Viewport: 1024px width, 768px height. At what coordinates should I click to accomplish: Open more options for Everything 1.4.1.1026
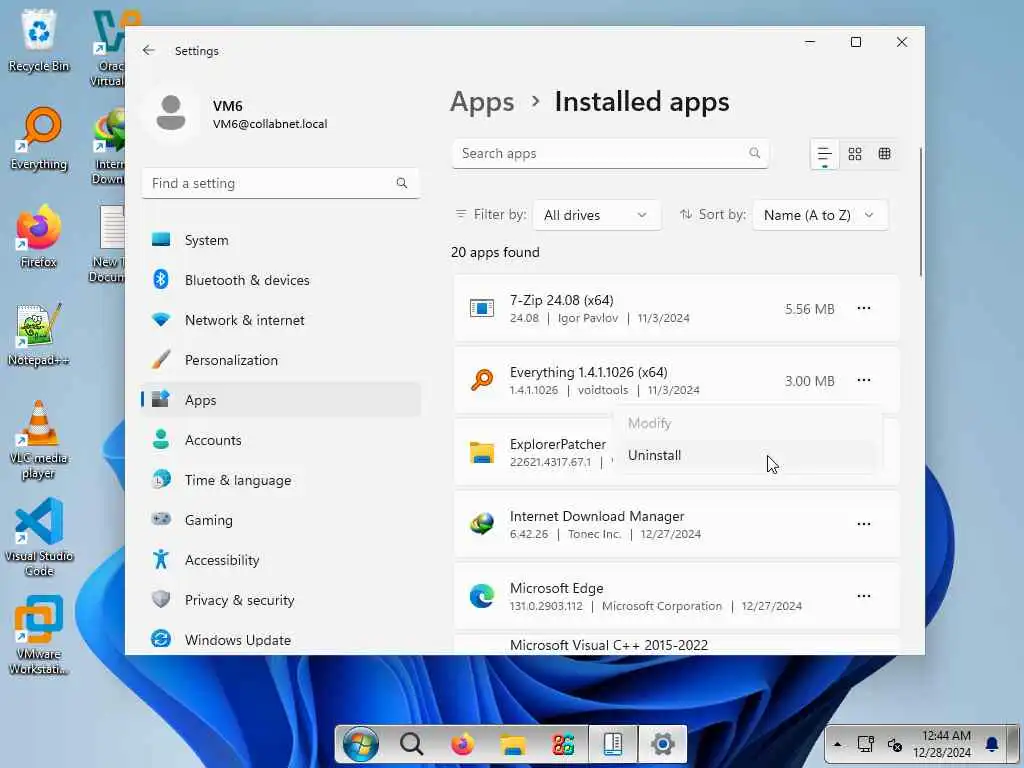[x=863, y=380]
